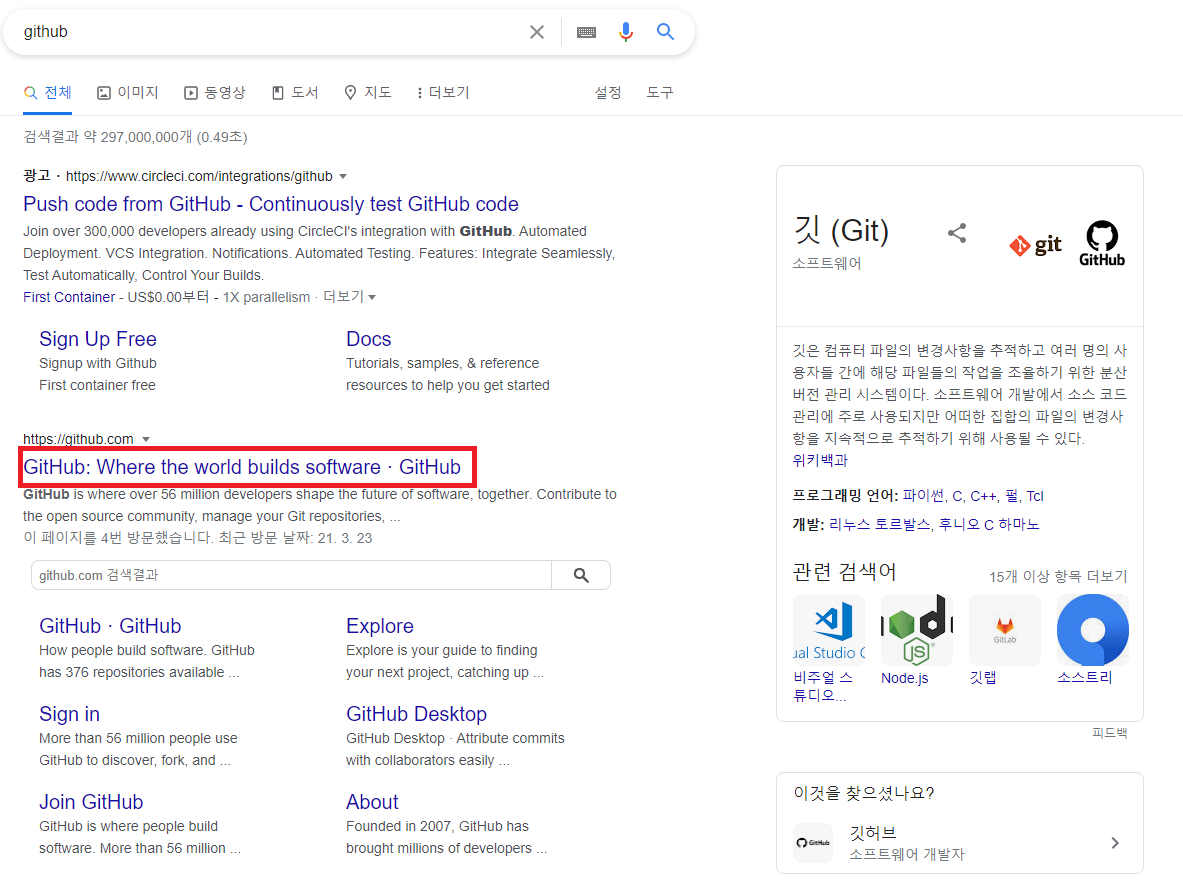This screenshot has width=1183, height=887.
Task: Switch to the 지도 tab
Action: tap(368, 93)
